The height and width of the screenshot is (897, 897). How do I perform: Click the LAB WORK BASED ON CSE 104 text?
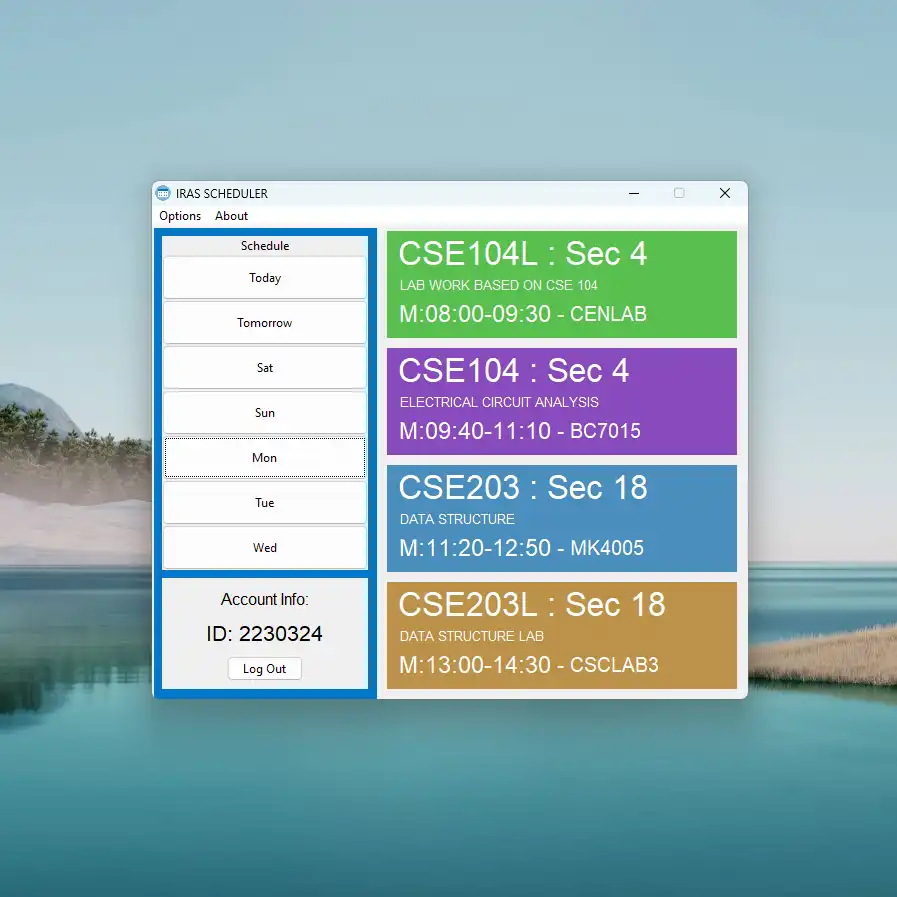click(x=498, y=285)
